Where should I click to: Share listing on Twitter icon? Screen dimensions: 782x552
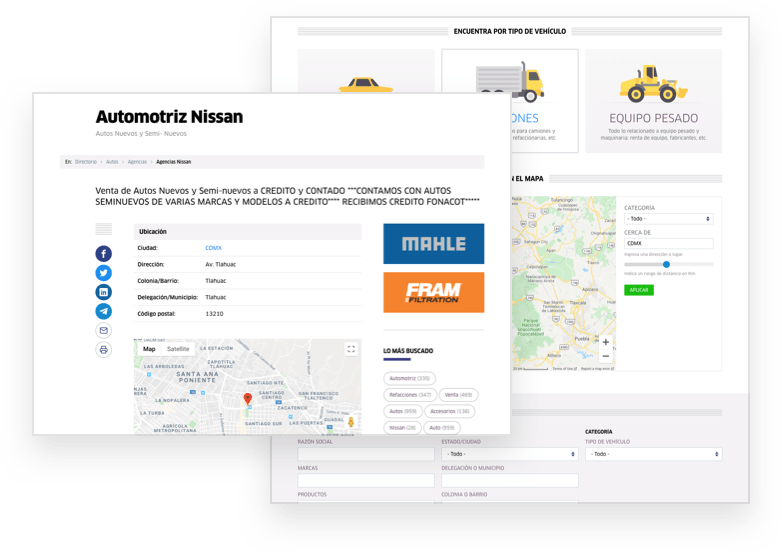[x=103, y=273]
